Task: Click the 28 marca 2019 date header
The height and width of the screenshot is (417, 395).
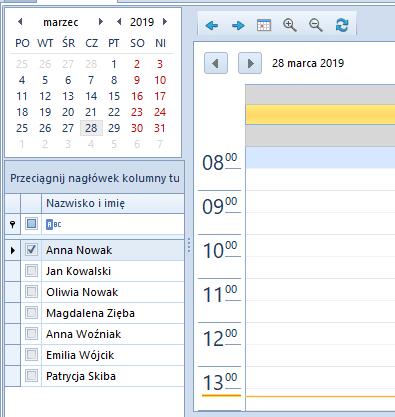Action: click(x=308, y=63)
